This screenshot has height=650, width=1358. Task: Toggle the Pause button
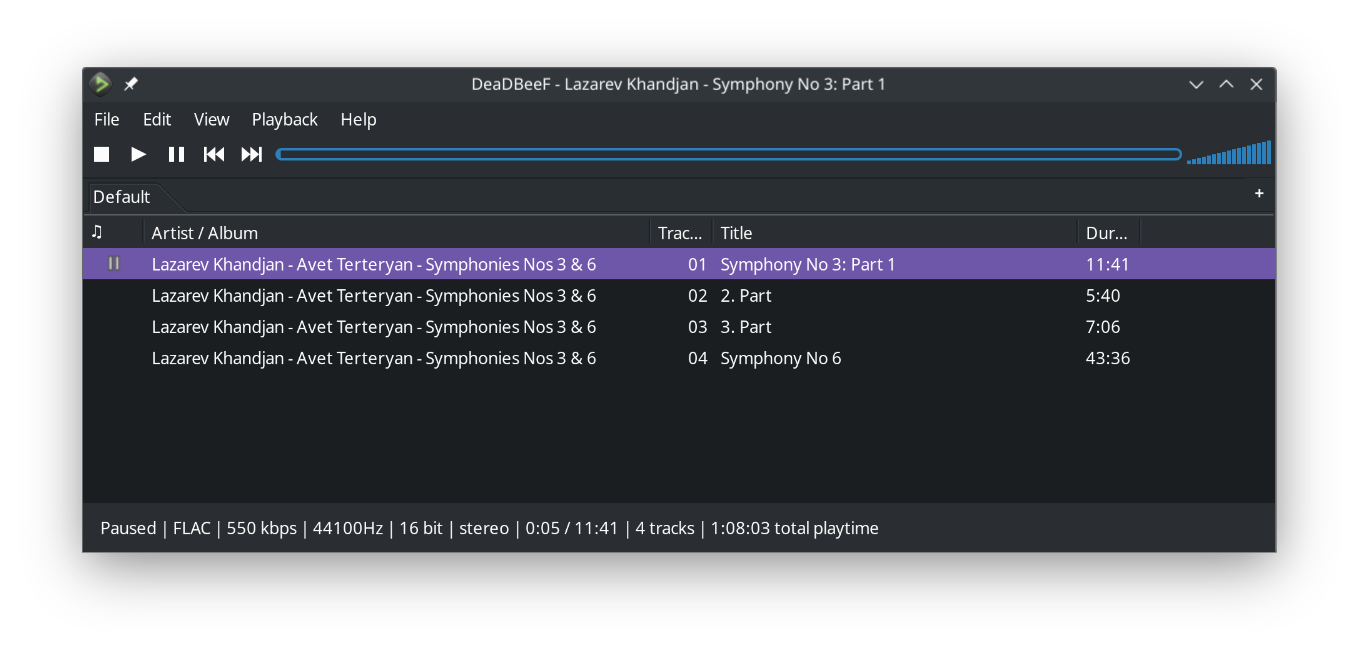point(176,154)
